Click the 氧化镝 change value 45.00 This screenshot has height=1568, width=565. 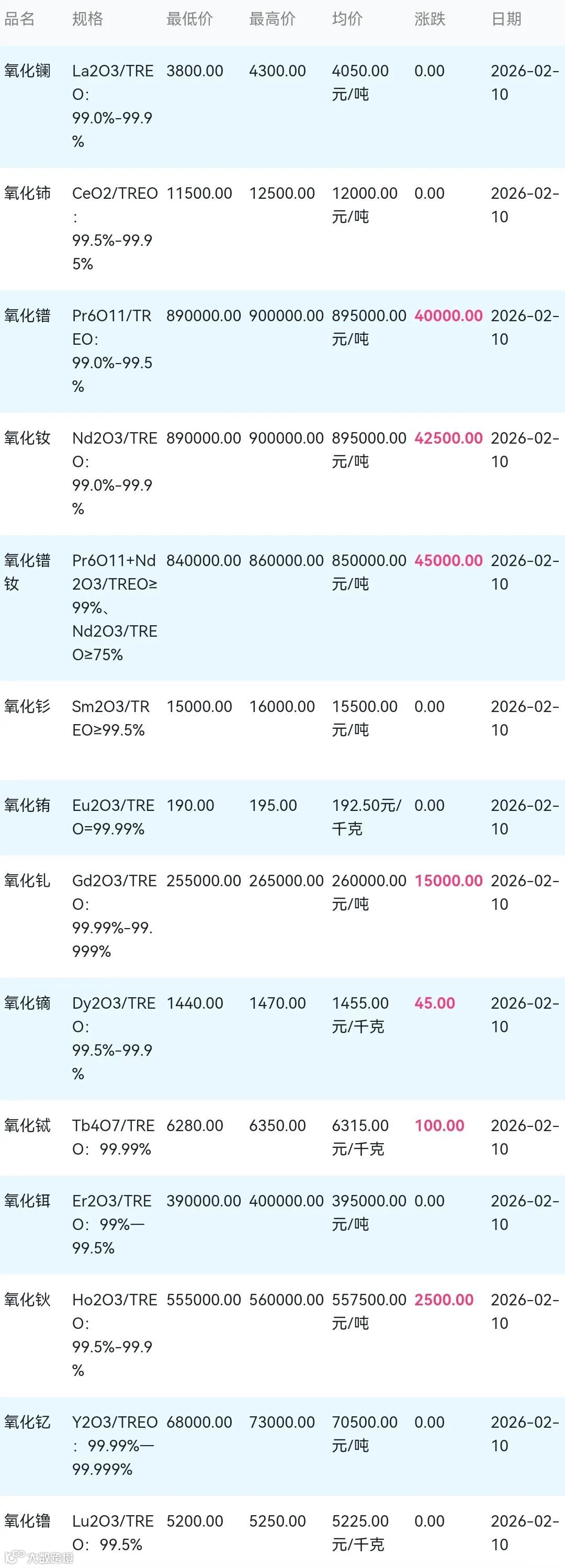(x=435, y=1003)
